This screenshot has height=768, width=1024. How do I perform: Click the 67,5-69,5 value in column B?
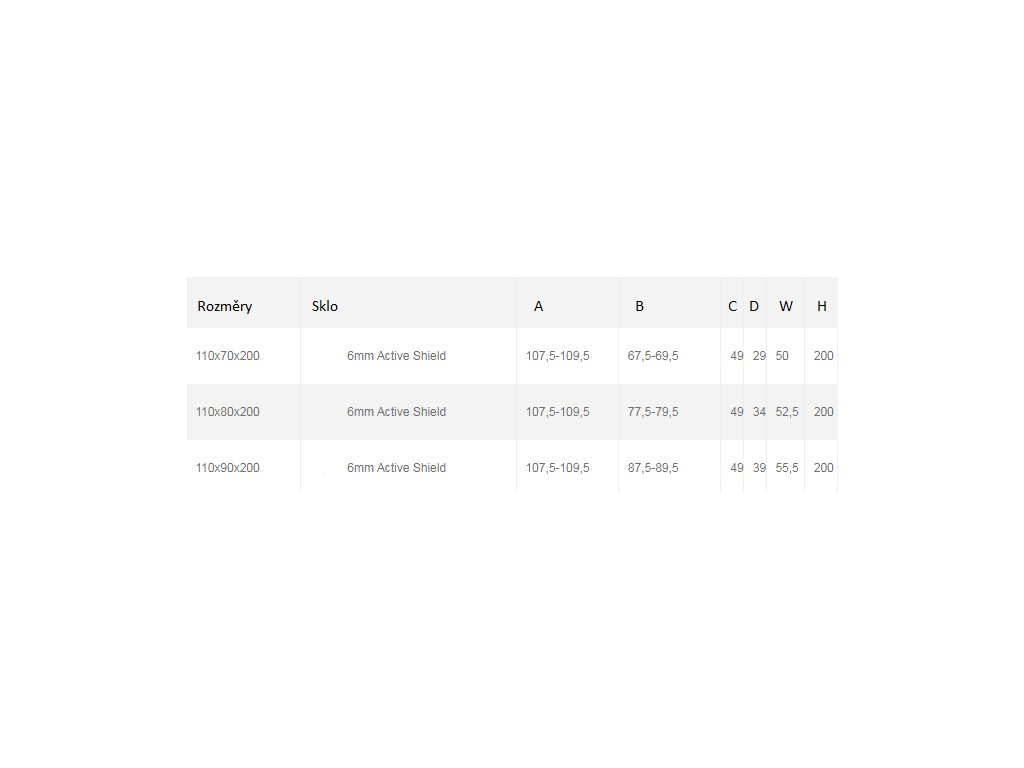tap(653, 356)
